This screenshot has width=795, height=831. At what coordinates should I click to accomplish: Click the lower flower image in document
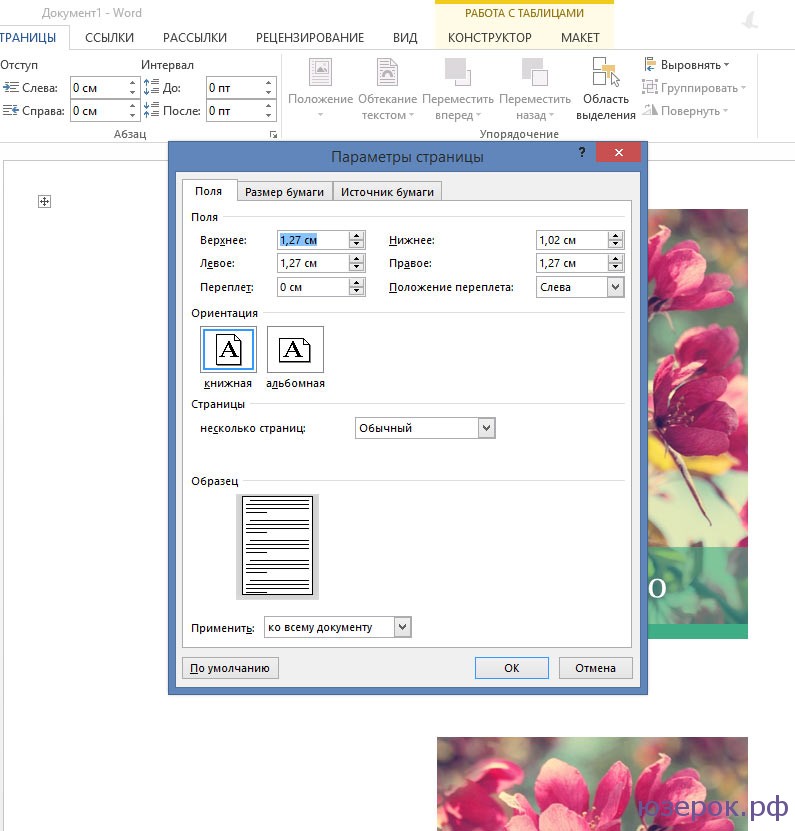[592, 783]
